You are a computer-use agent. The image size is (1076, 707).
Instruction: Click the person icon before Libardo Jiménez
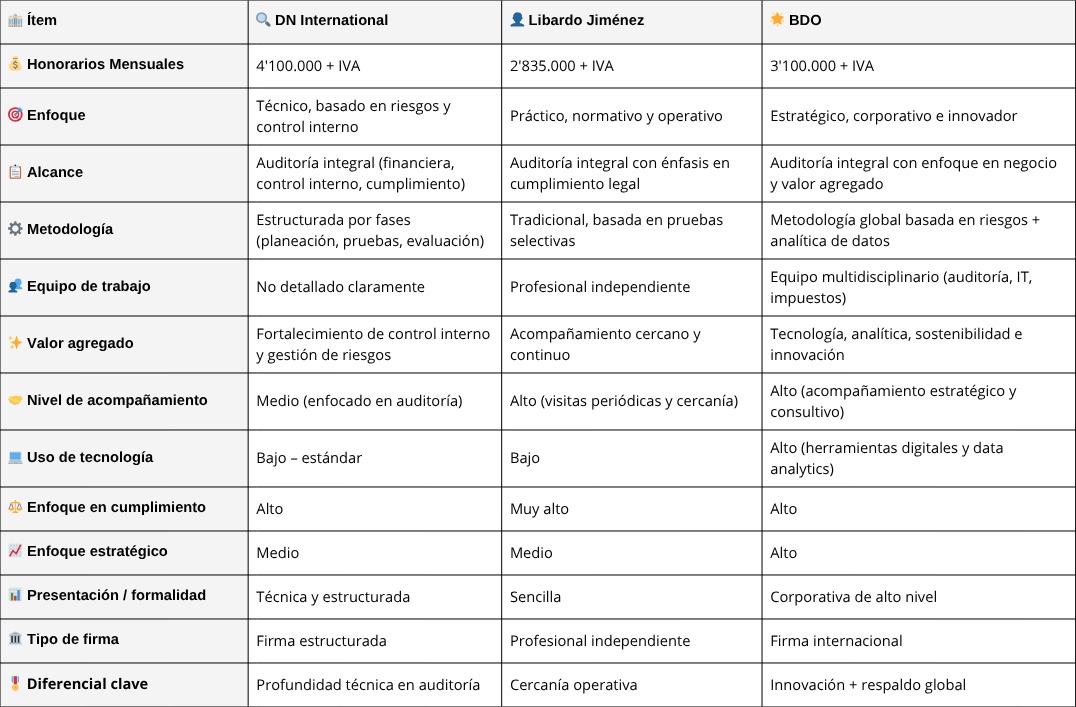click(x=517, y=20)
